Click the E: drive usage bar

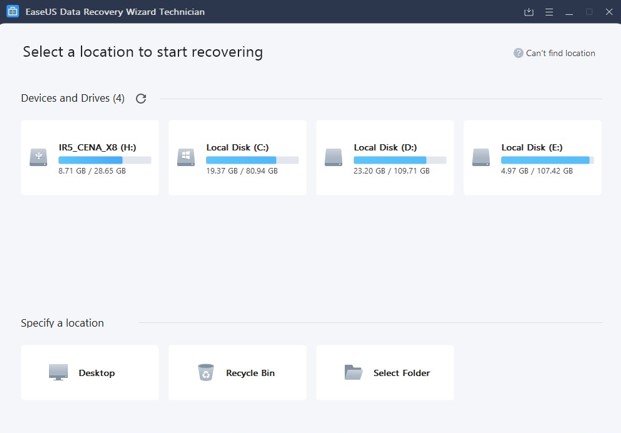tap(547, 160)
